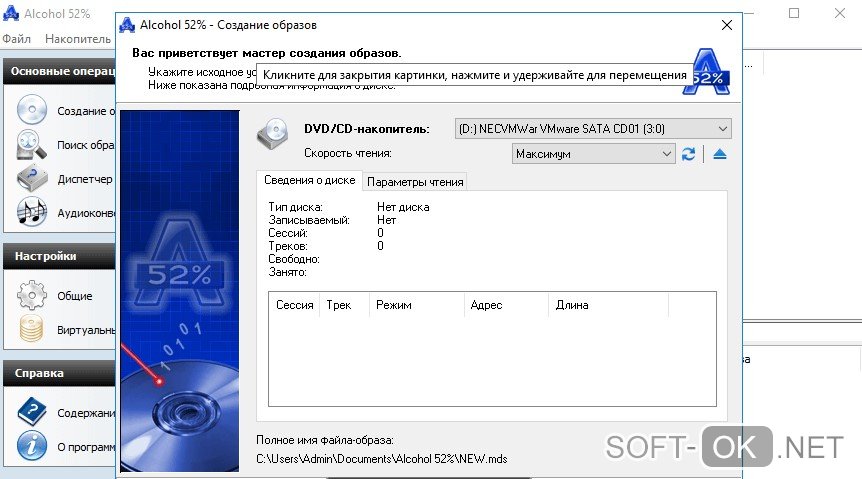
Task: Open help contents via the question-mark book icon
Action: (32, 412)
